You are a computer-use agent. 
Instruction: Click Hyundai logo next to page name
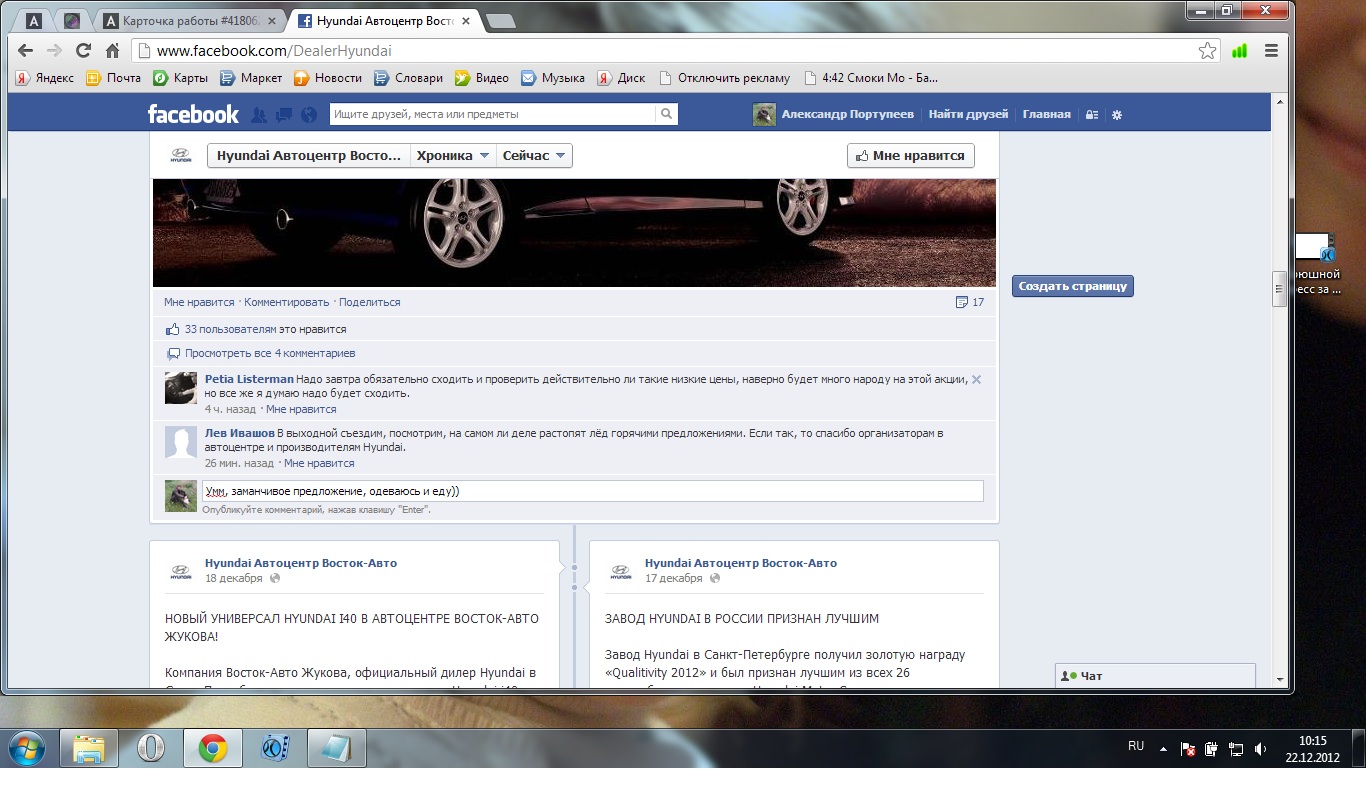(x=180, y=156)
